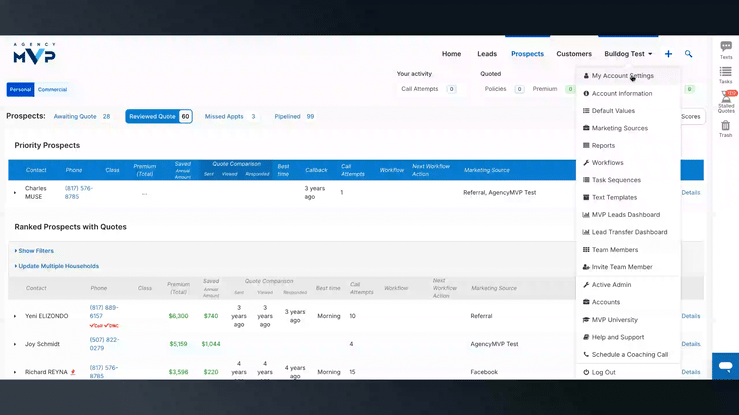Click the $1,044 saved amount
Image resolution: width=739 pixels, height=415 pixels.
[x=211, y=344]
